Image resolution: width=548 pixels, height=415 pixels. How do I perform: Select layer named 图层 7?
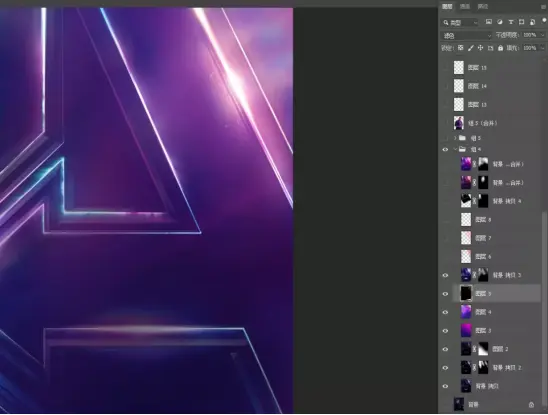point(483,238)
